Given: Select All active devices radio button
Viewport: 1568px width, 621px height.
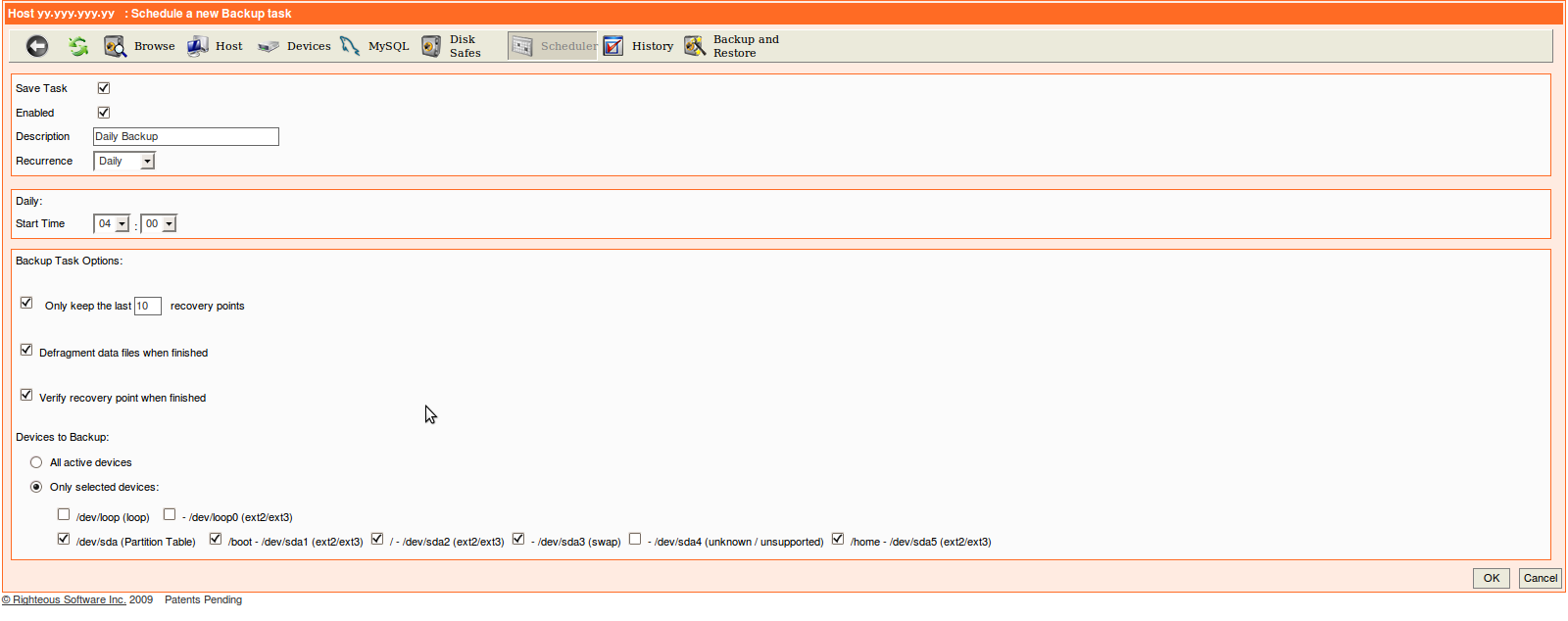Looking at the screenshot, I should click(36, 462).
